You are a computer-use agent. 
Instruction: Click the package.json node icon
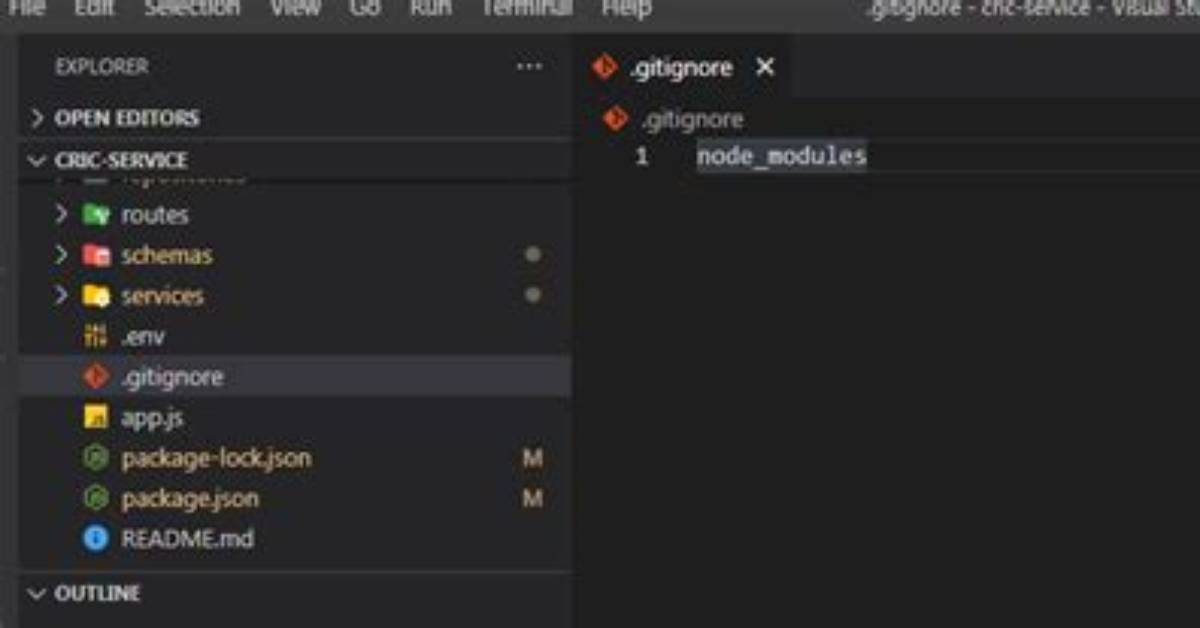tap(96, 498)
